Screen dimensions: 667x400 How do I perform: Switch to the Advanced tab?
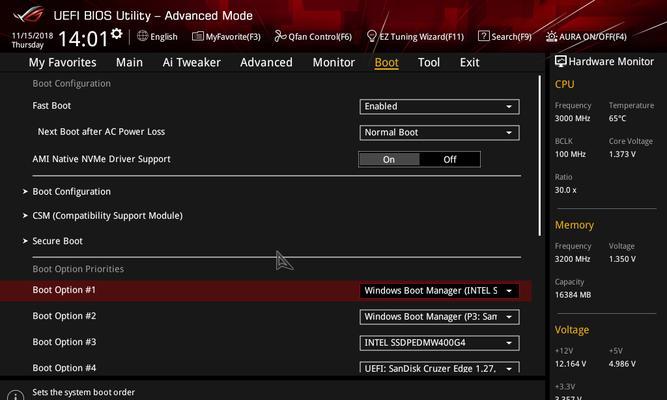point(266,63)
